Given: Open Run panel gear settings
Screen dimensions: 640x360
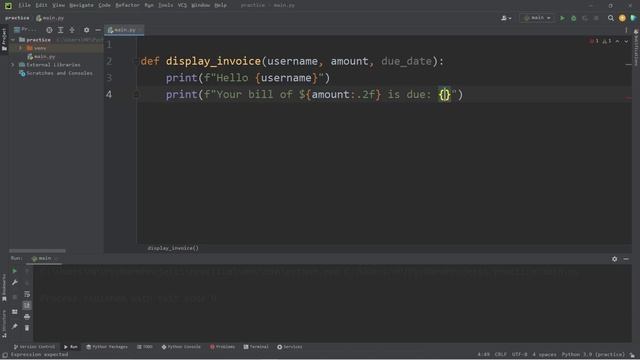Looking at the screenshot, I should [614, 259].
